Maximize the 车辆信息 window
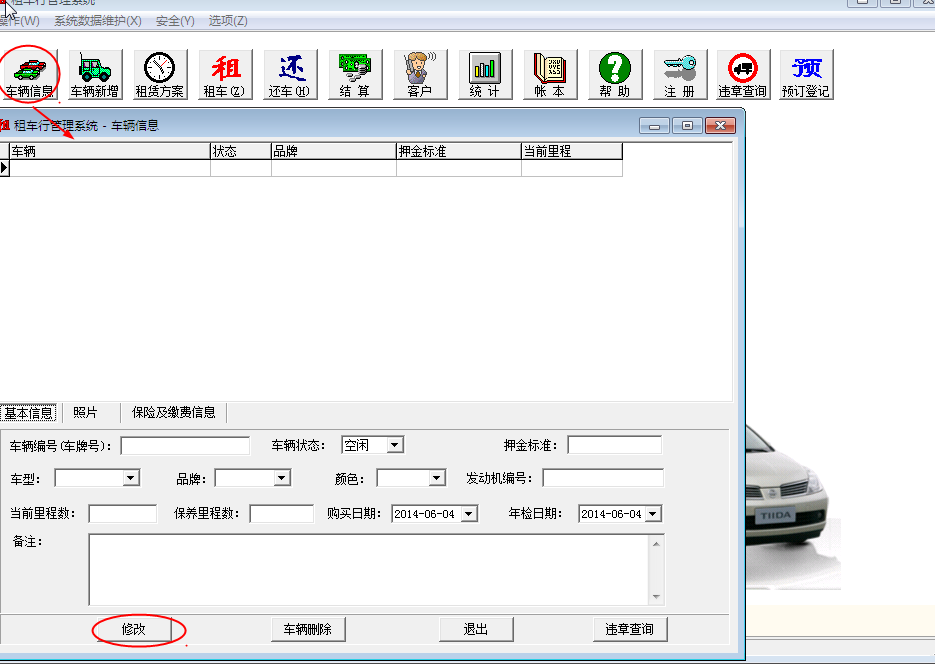This screenshot has height=667, width=935. tap(687, 126)
